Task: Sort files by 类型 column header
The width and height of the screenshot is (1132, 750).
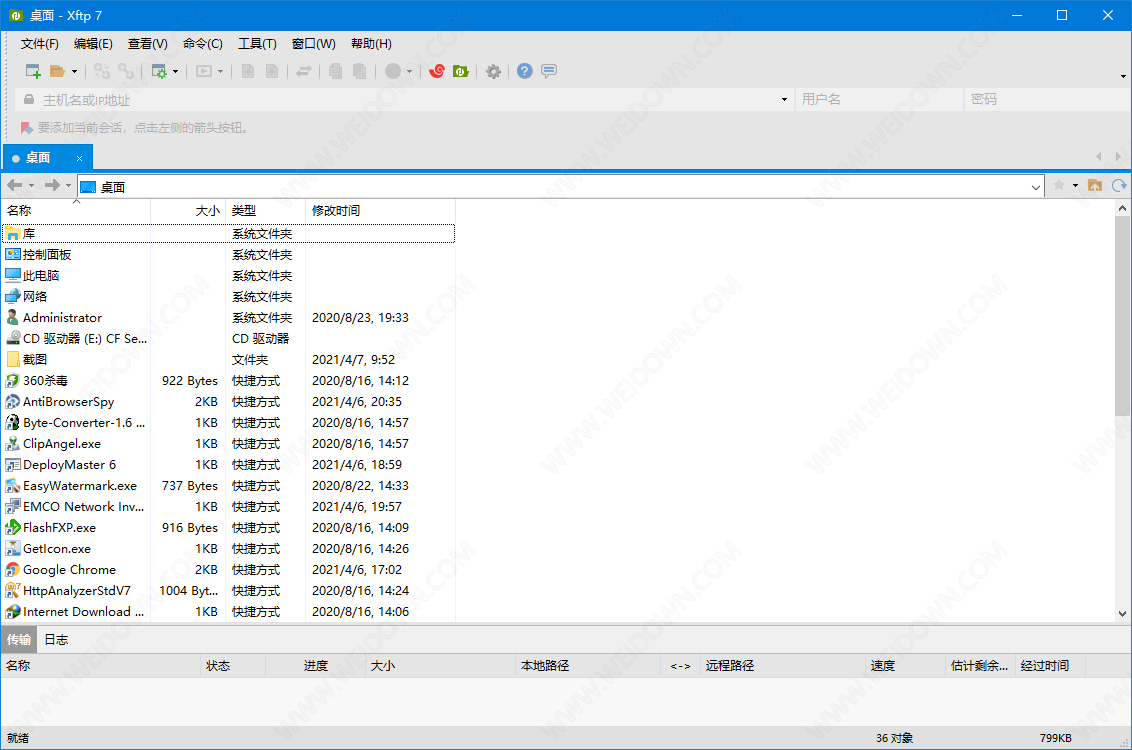Action: 265,211
